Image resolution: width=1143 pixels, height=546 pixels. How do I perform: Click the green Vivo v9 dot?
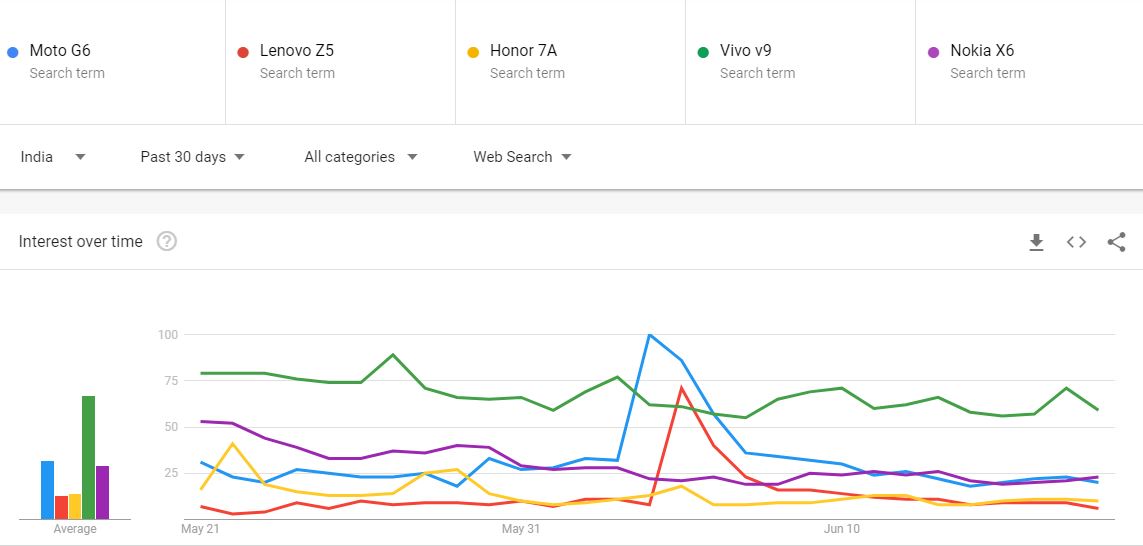point(702,51)
